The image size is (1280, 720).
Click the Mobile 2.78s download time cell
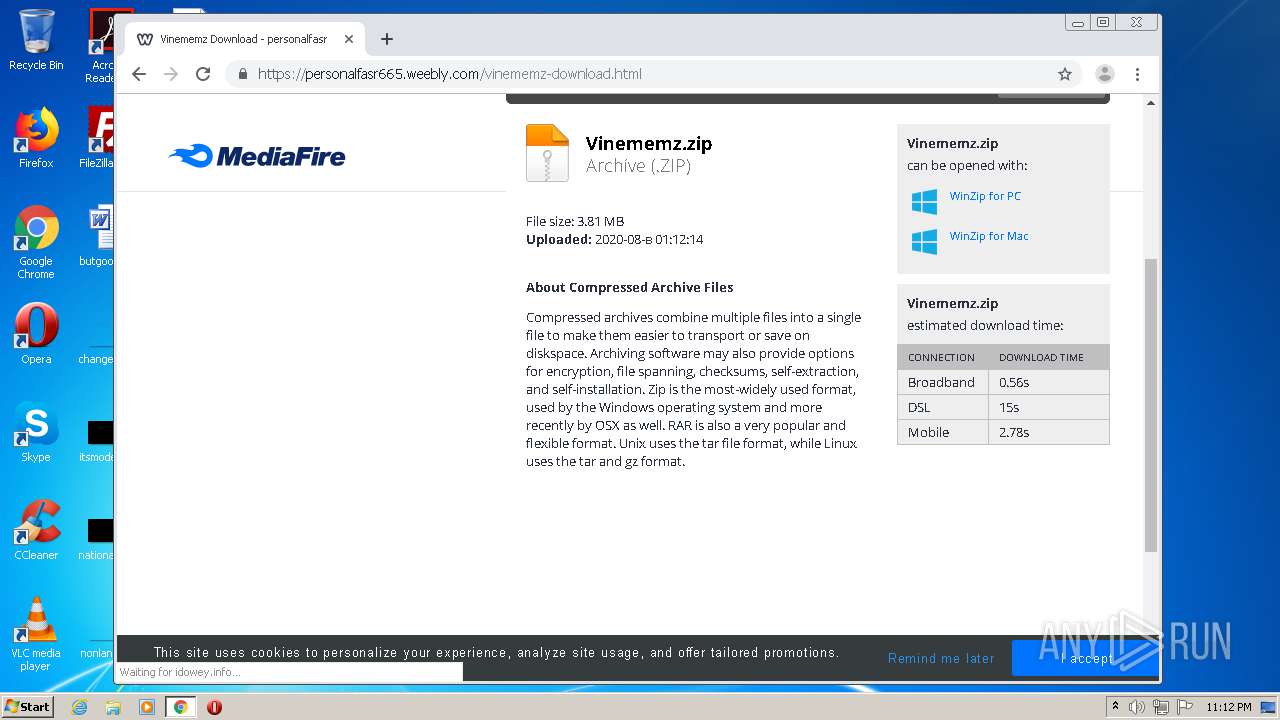pyautogui.click(x=1049, y=432)
